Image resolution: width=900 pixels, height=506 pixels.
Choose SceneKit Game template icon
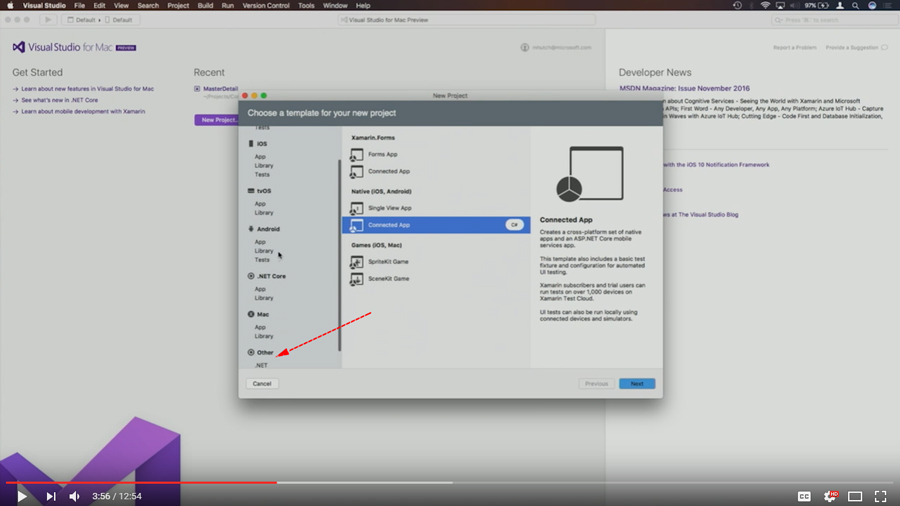pyautogui.click(x=356, y=279)
